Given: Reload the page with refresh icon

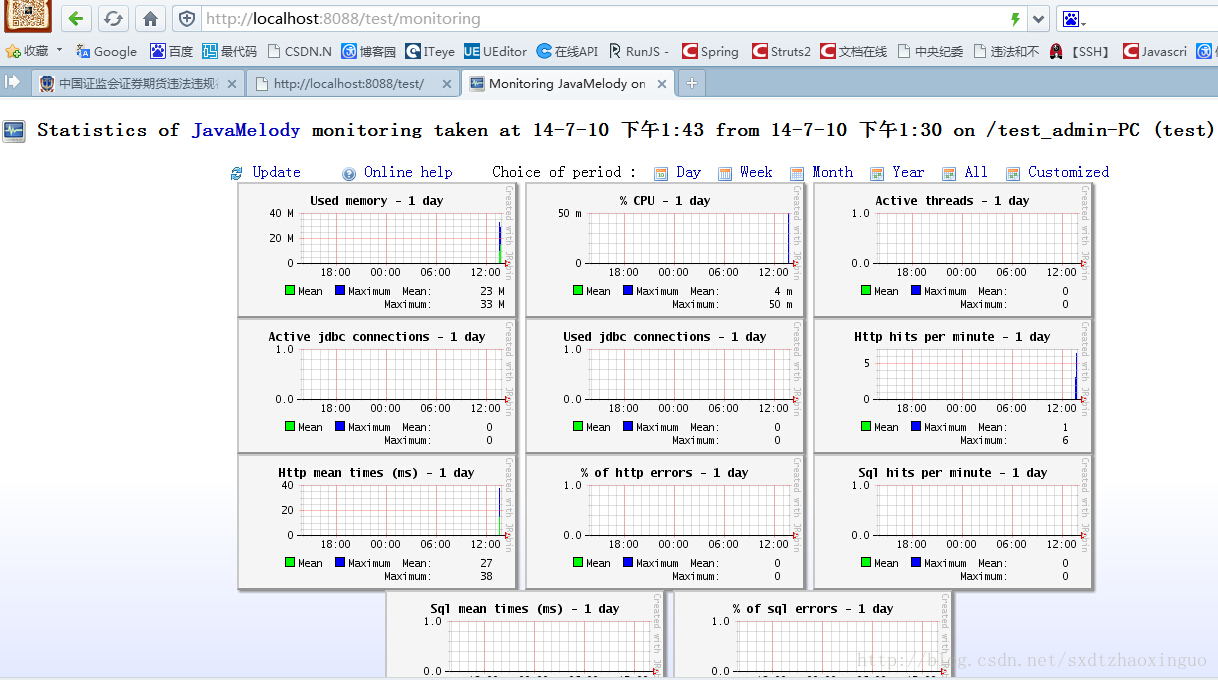Looking at the screenshot, I should click(x=113, y=18).
